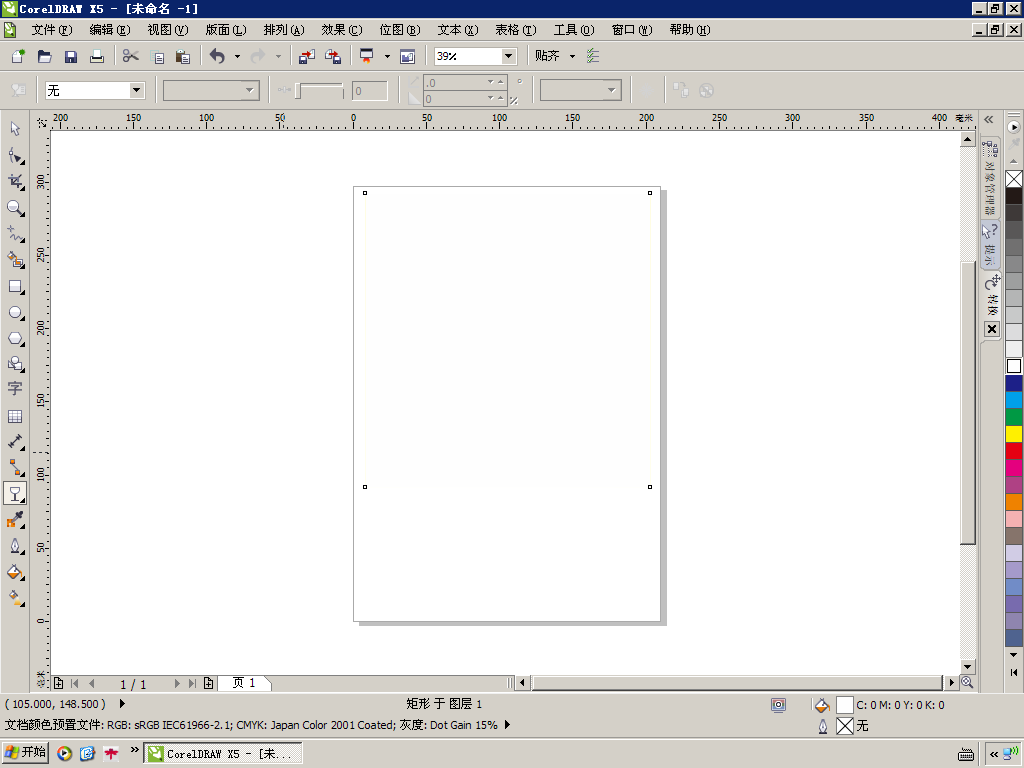Open the 工具(O) menu
Screen dimensions: 1024x768
pos(574,30)
